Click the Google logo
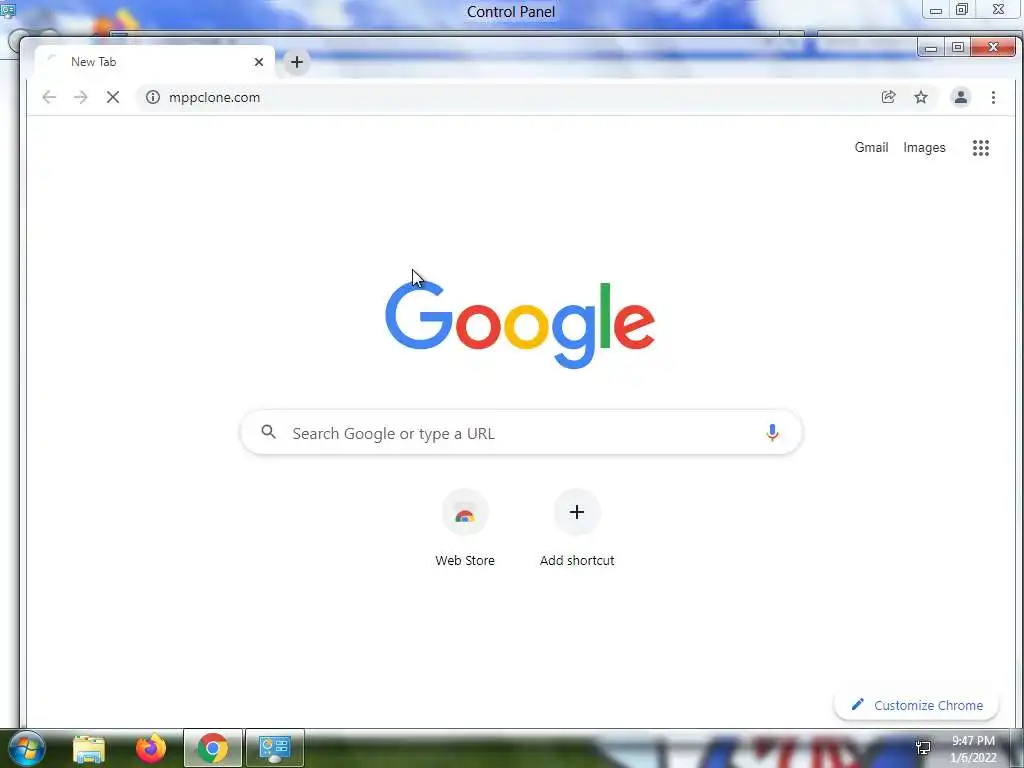The image size is (1024, 768). (520, 324)
